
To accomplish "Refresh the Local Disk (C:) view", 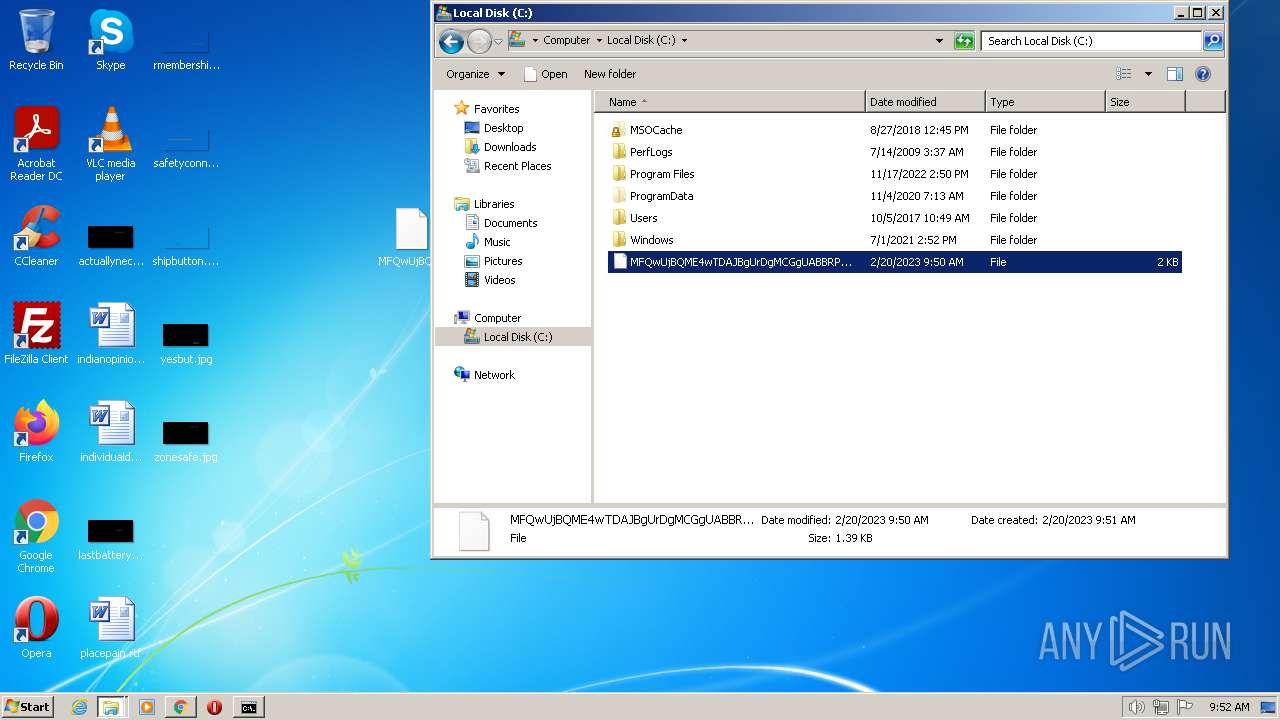I will (964, 41).
